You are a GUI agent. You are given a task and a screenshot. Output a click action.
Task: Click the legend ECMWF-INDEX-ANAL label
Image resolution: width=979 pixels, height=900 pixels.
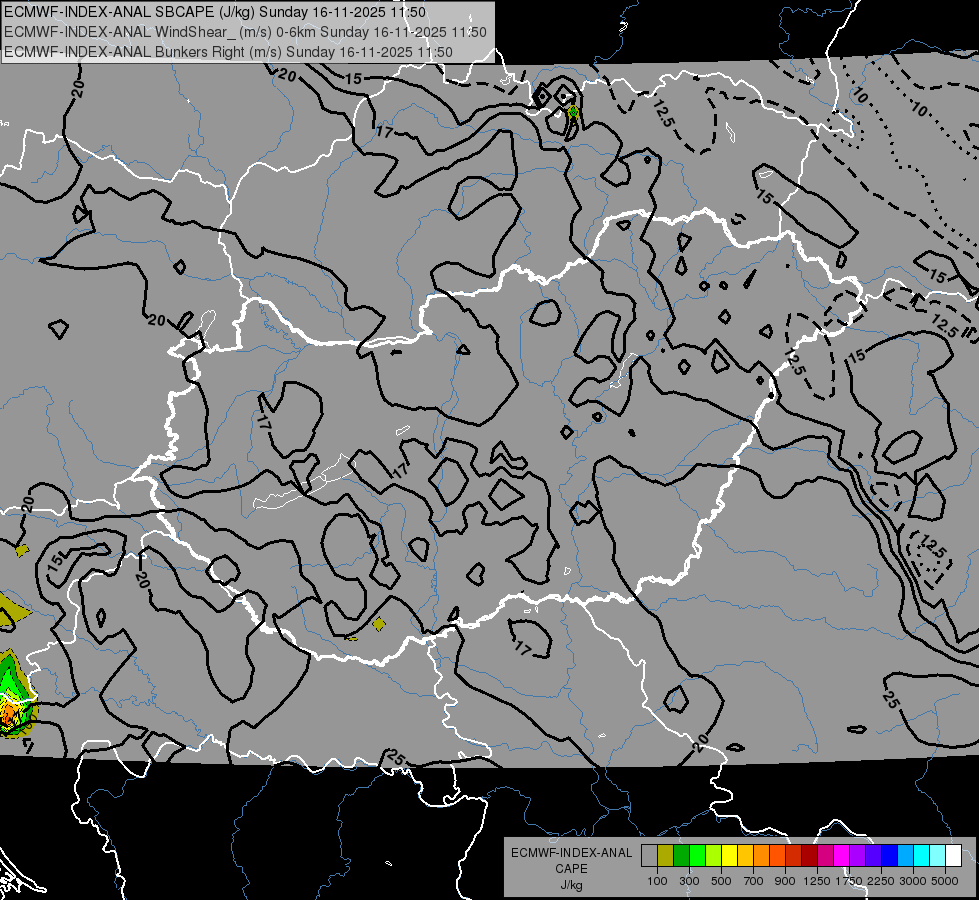coord(571,853)
